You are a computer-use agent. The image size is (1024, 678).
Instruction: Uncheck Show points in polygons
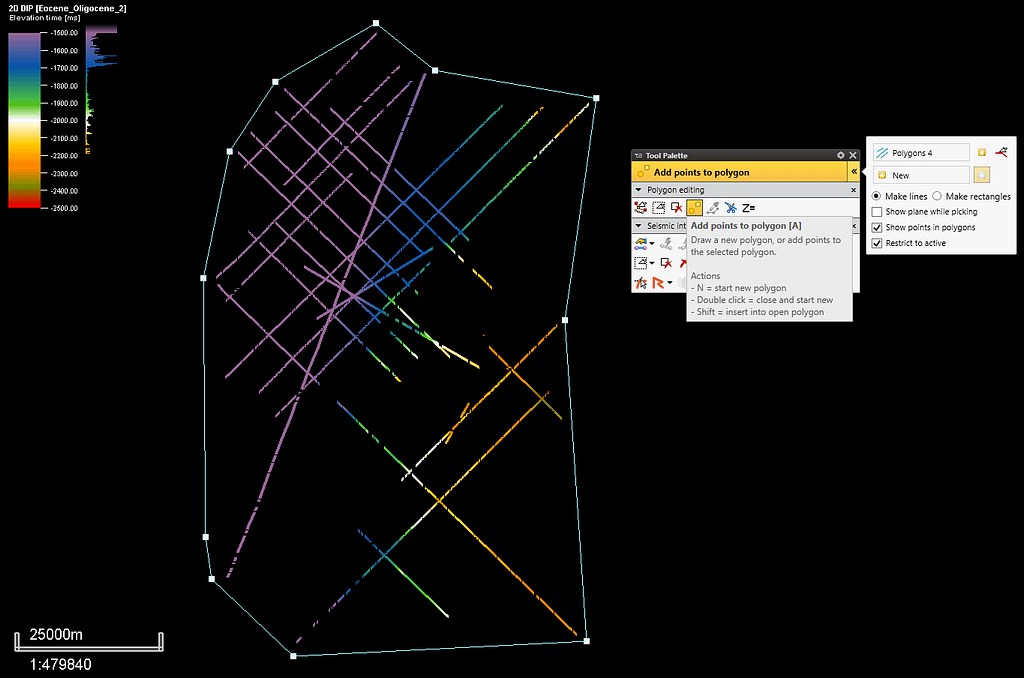(876, 227)
